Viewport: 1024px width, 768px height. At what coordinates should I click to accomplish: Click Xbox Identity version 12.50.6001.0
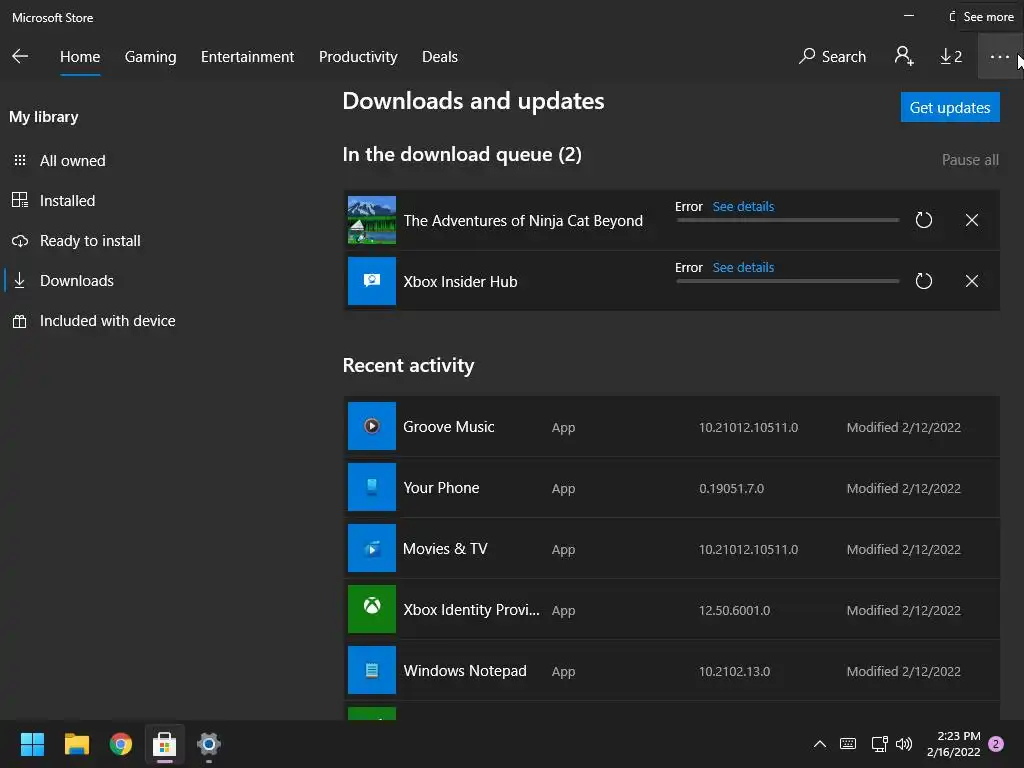tap(734, 611)
